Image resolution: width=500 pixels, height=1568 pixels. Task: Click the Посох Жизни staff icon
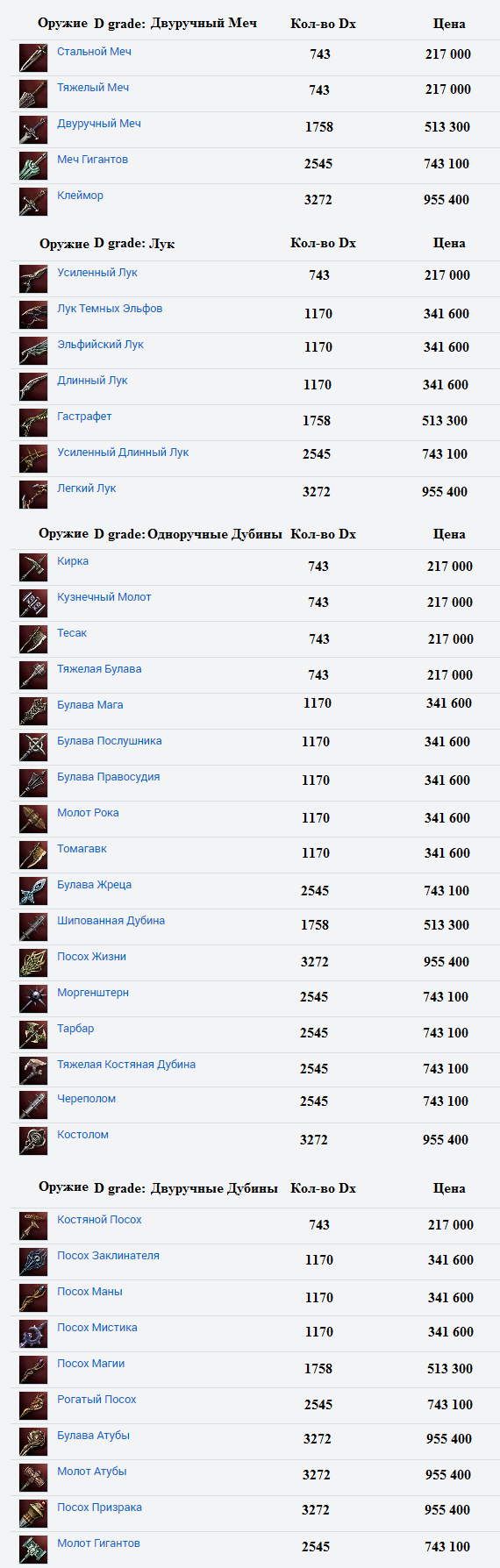pos(33,963)
